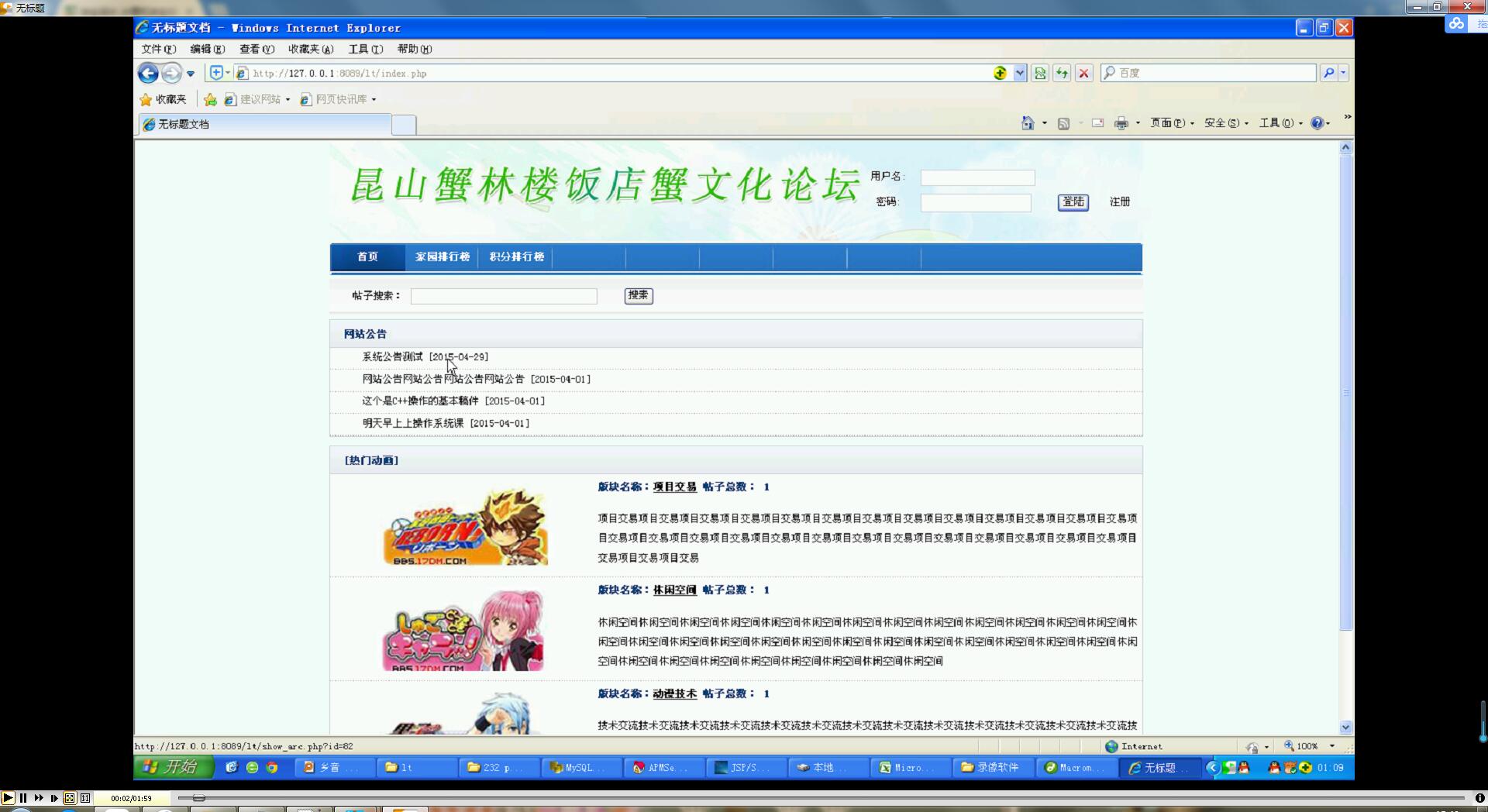Screen dimensions: 1488x812
Task: Click the read mail envelope icon
Action: pos(1097,123)
